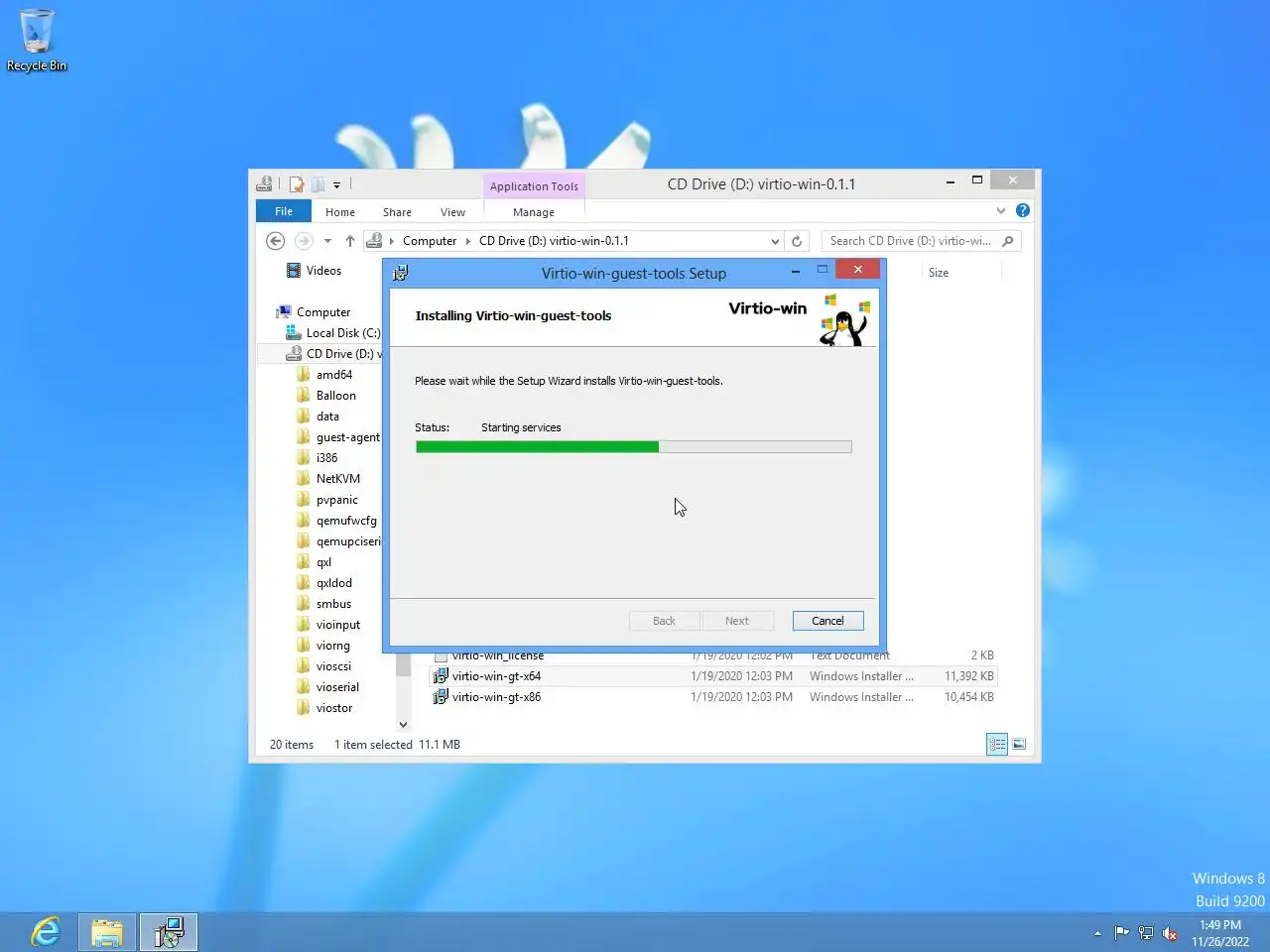
Task: Open recent locations dropdown arrow
Action: (327, 241)
